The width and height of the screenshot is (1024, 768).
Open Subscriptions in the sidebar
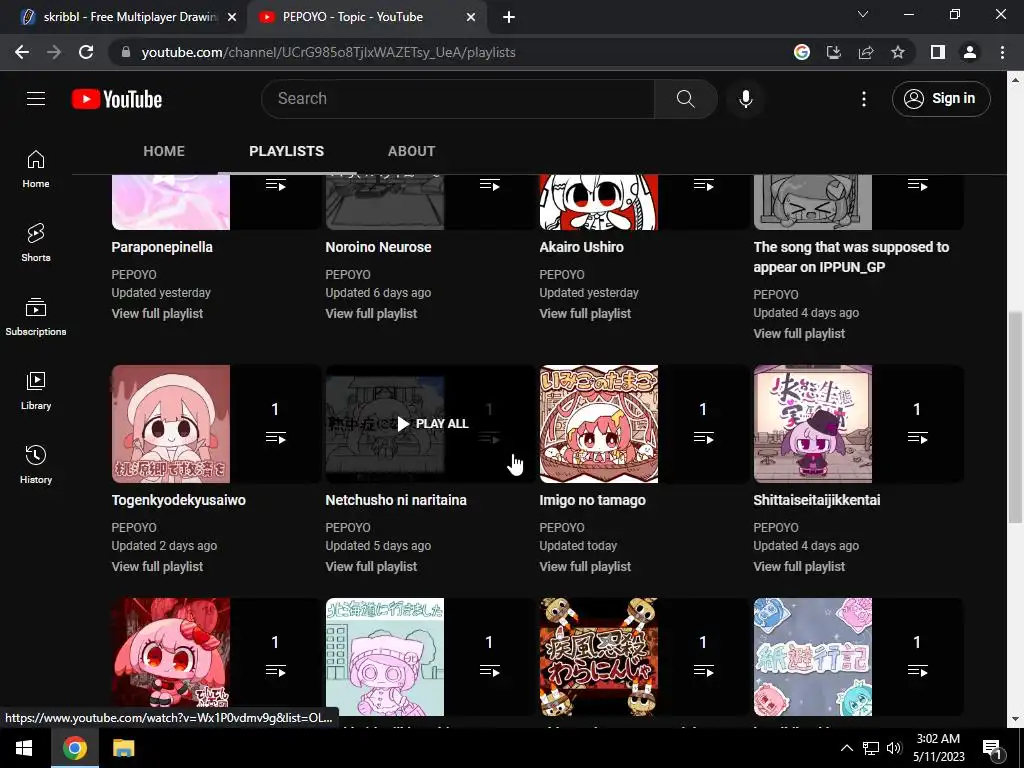click(x=36, y=317)
